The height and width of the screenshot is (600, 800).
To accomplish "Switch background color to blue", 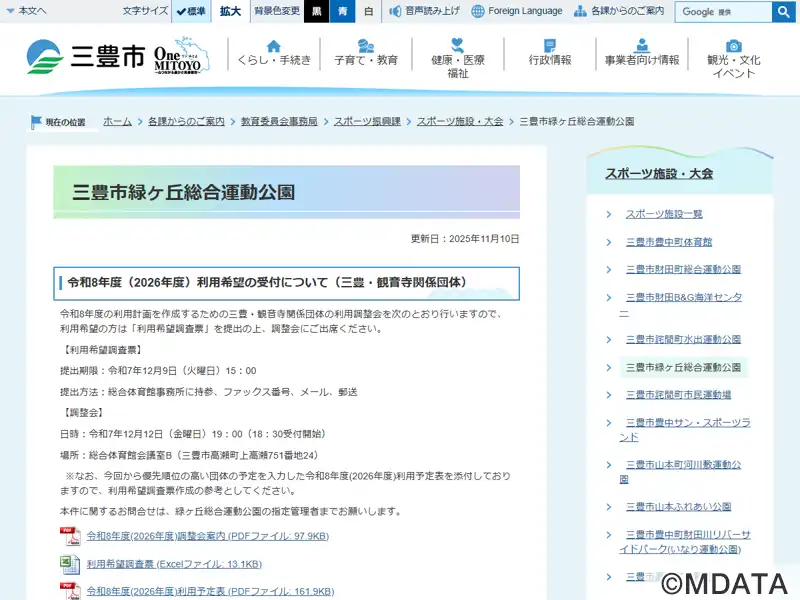I will point(342,11).
